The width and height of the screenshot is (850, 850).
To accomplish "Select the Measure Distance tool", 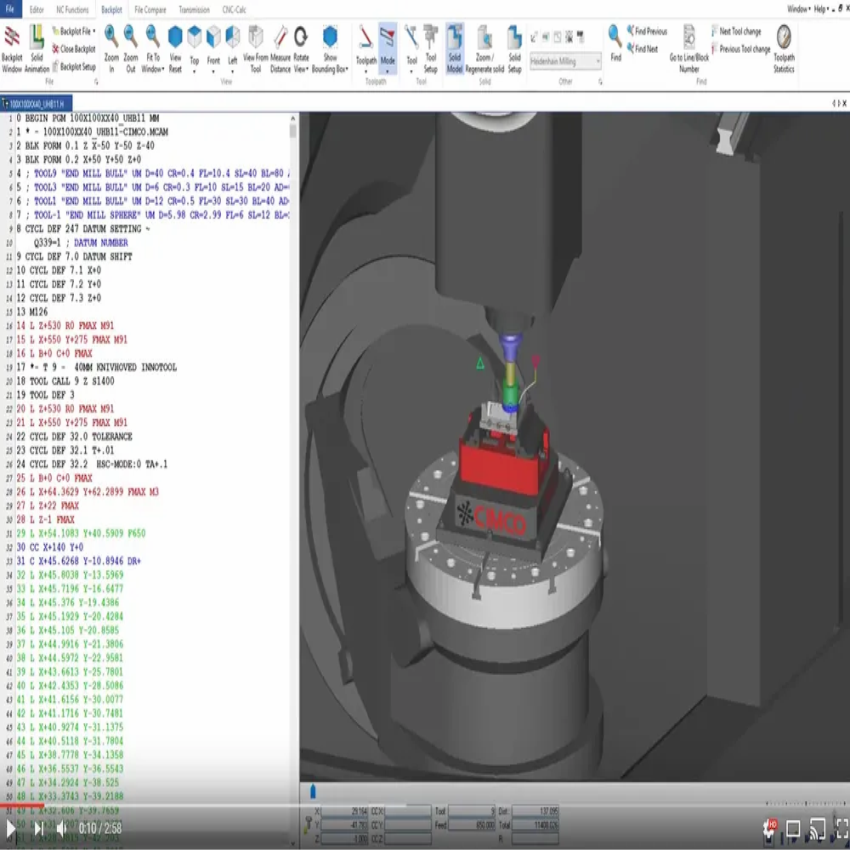I will click(x=280, y=48).
